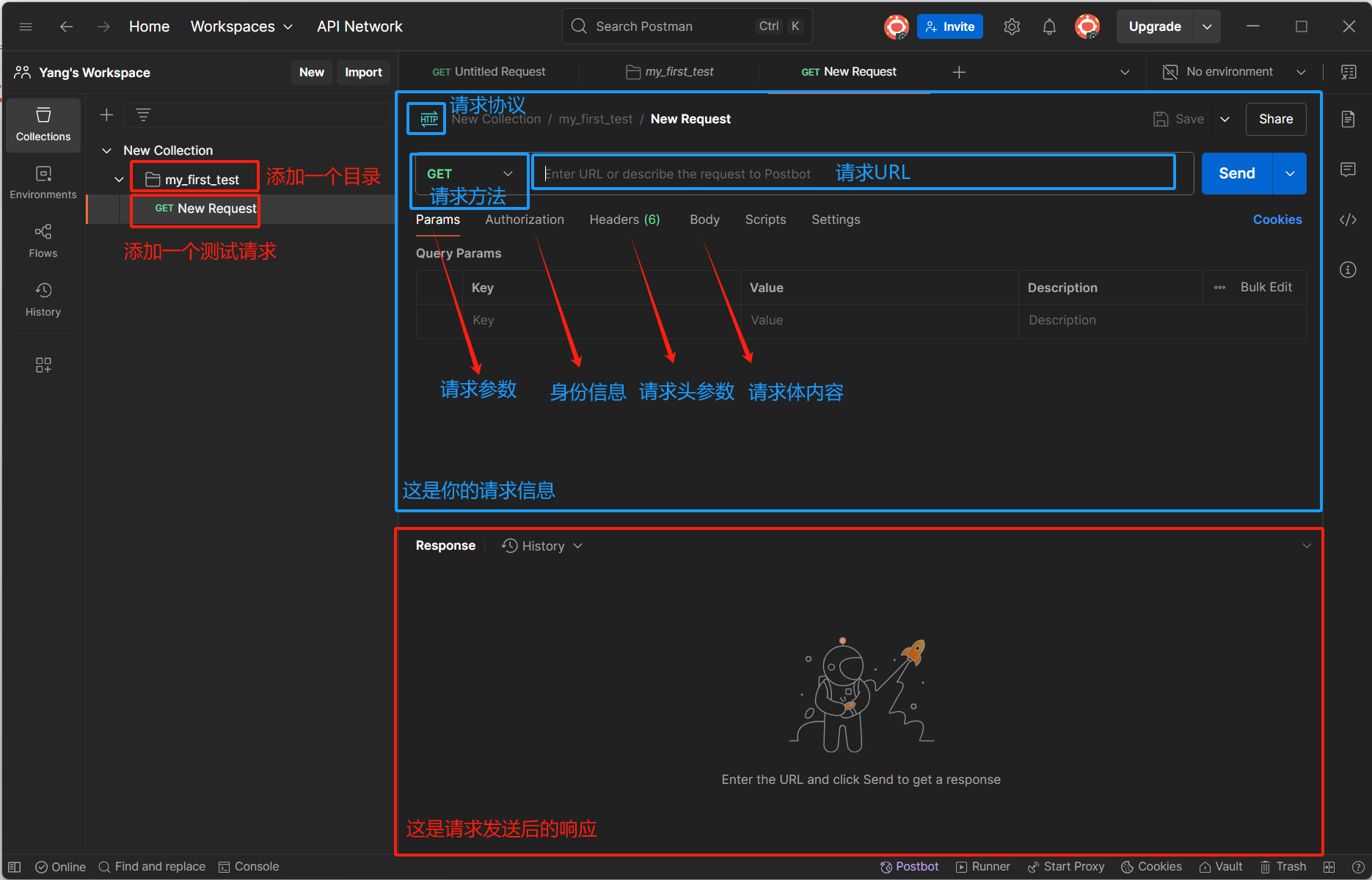Open the comments icon in right sidebar
Image resolution: width=1372 pixels, height=880 pixels.
click(x=1348, y=170)
